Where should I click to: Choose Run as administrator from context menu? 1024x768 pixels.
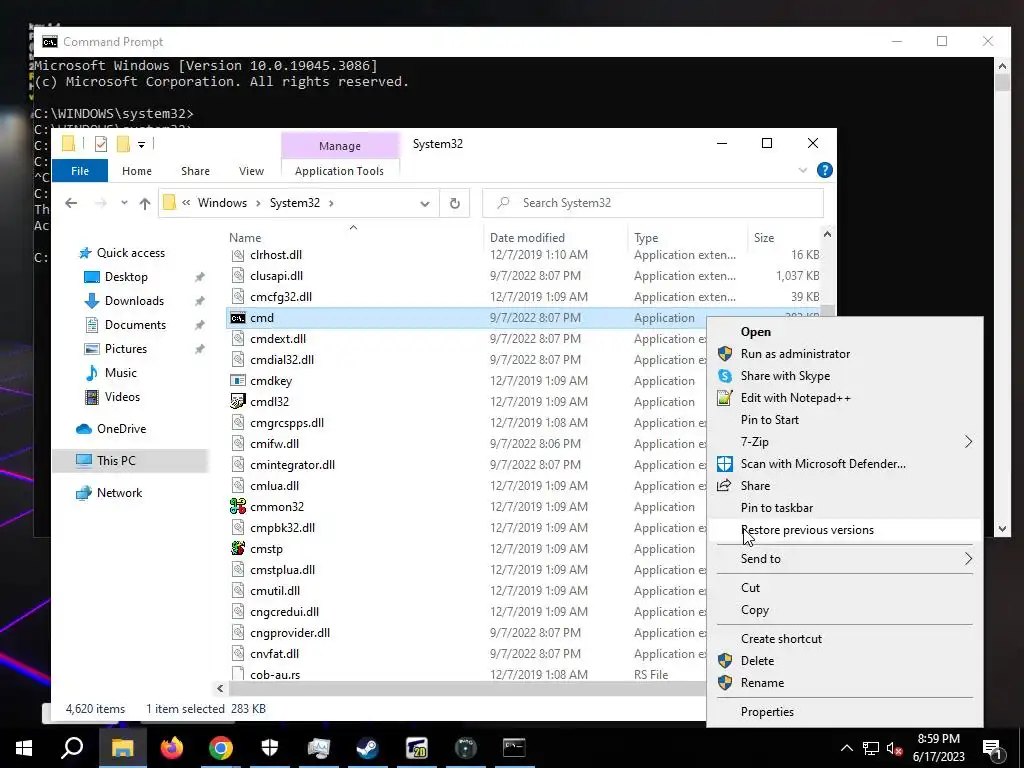795,354
